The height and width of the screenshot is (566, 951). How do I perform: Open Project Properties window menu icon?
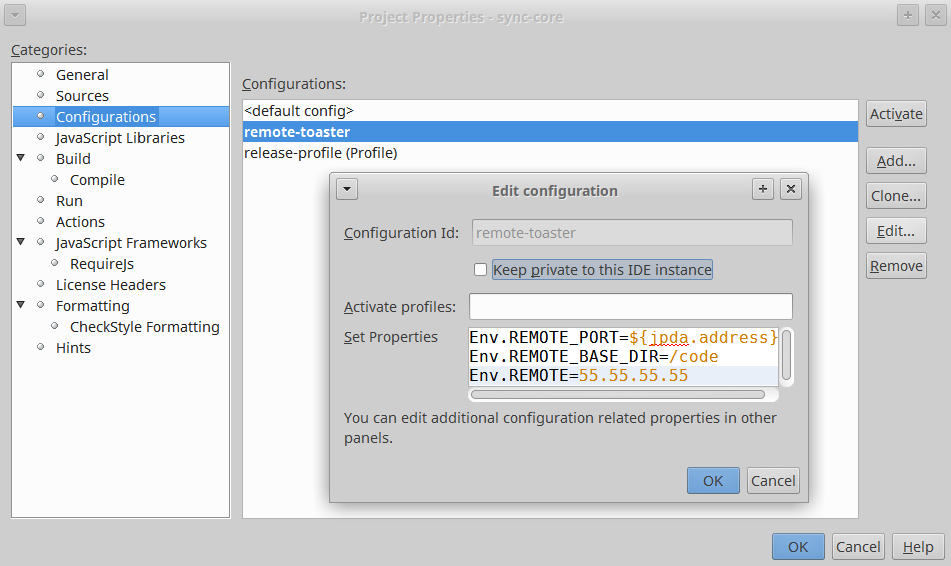(15, 16)
